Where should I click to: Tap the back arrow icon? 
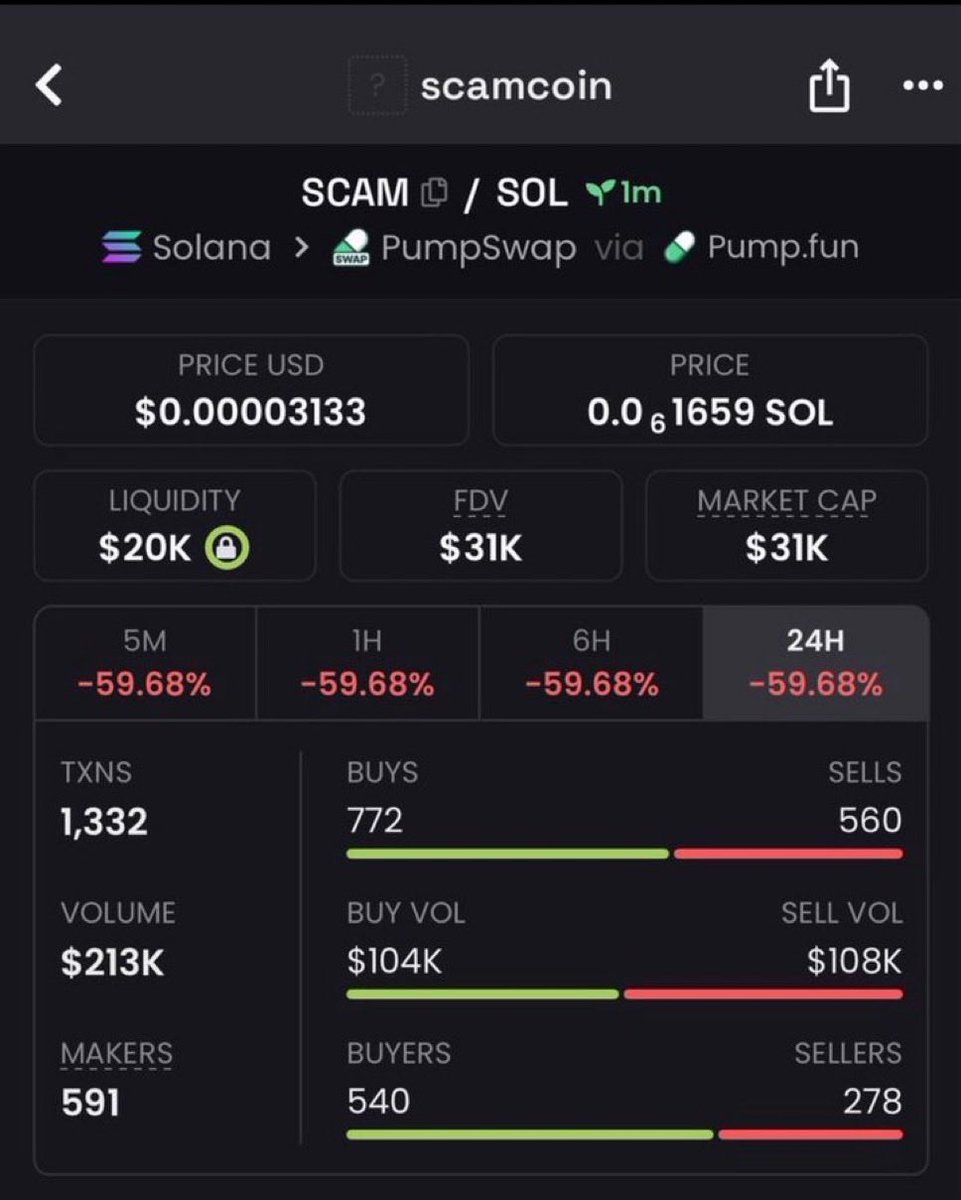[49, 86]
